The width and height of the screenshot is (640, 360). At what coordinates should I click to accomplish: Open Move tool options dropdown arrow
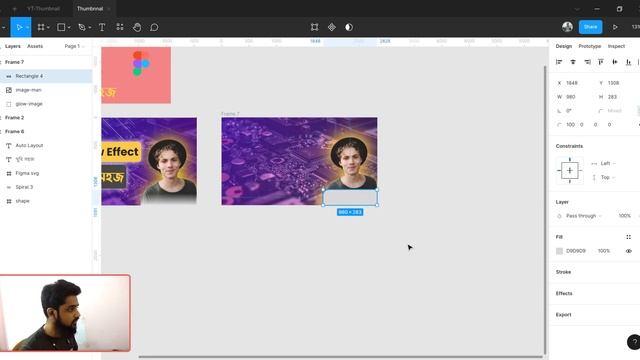(27, 27)
